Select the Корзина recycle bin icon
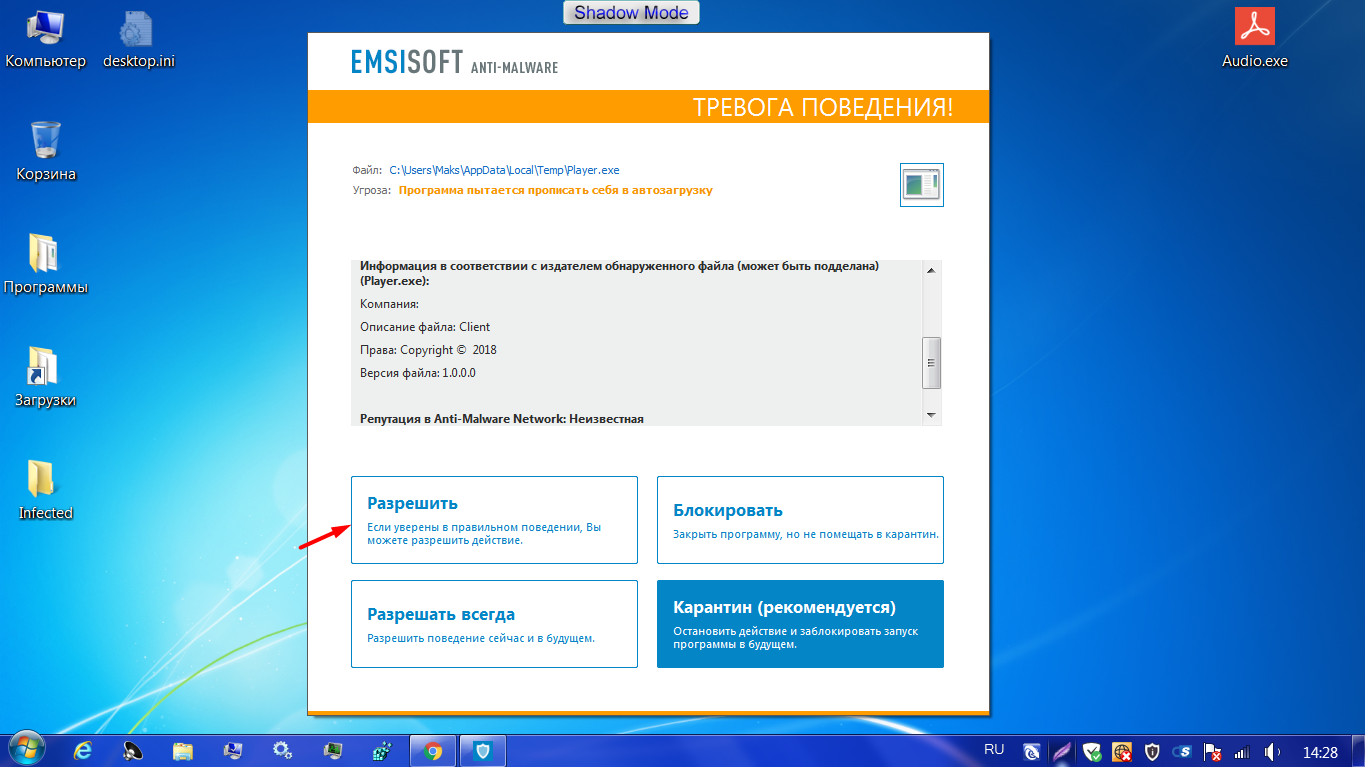This screenshot has width=1365, height=767. coord(46,152)
